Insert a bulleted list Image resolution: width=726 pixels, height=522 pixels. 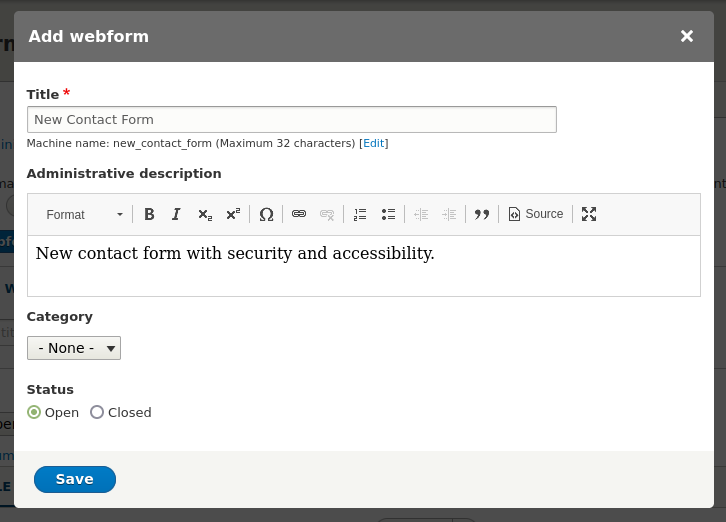coord(388,214)
